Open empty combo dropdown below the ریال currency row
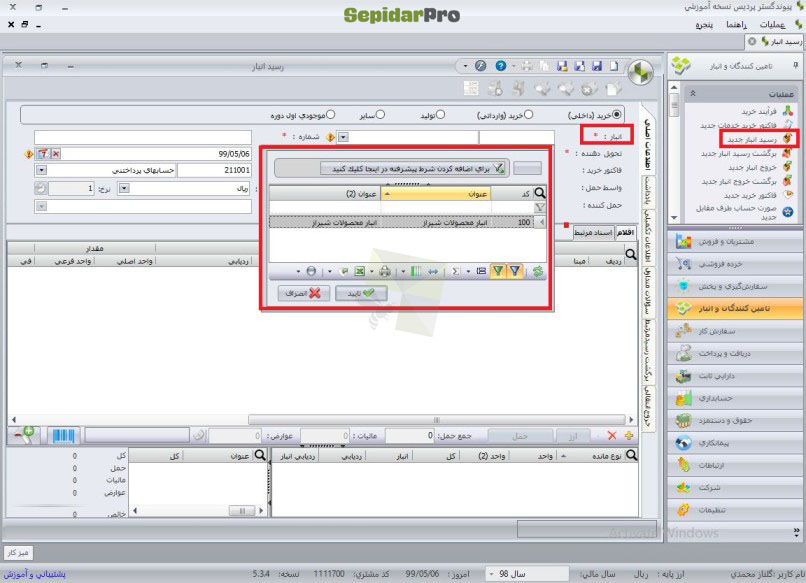 tap(42, 206)
